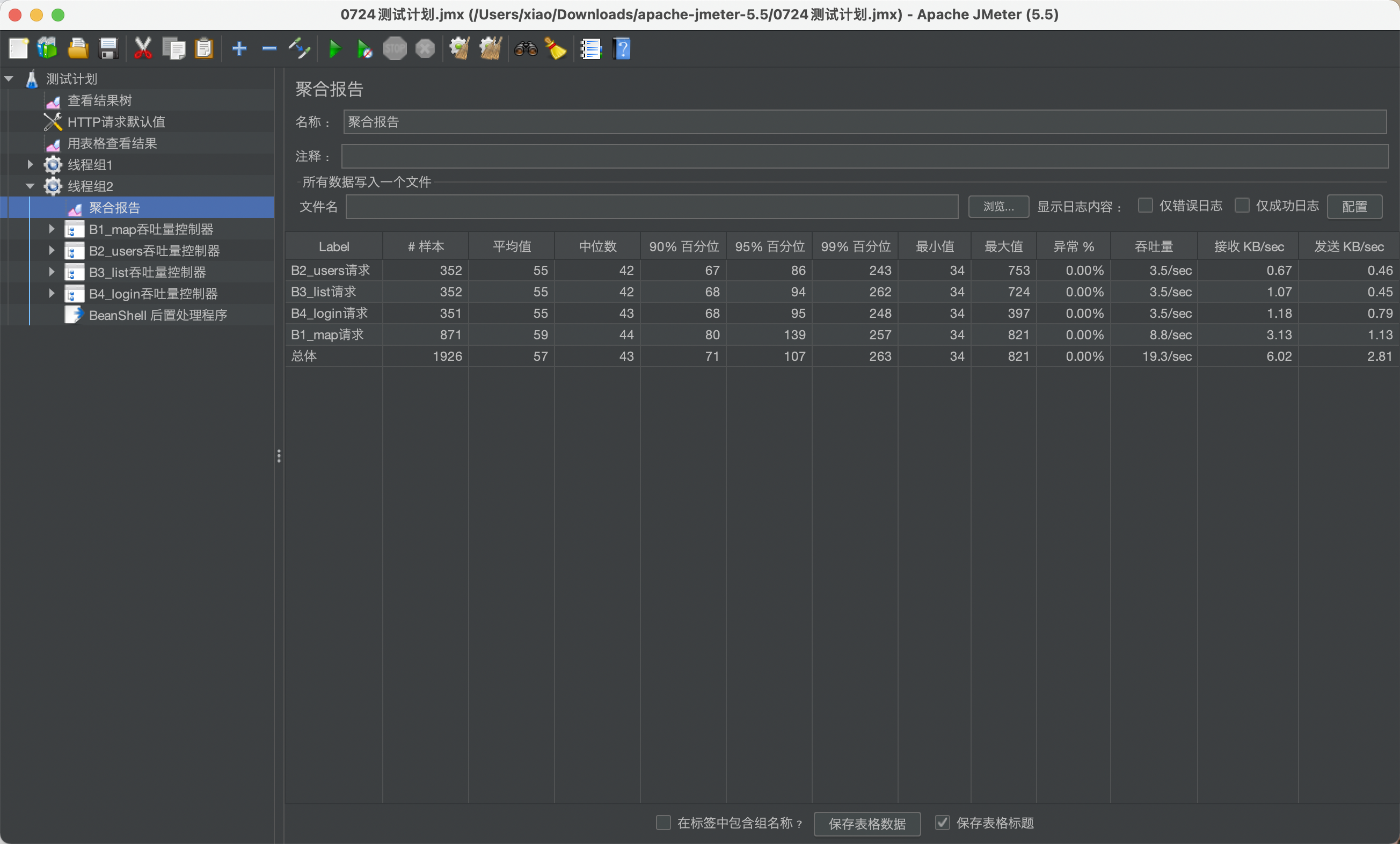Select BeanShell 后置处理程序 tree item
This screenshot has height=844, width=1400.
(x=157, y=316)
